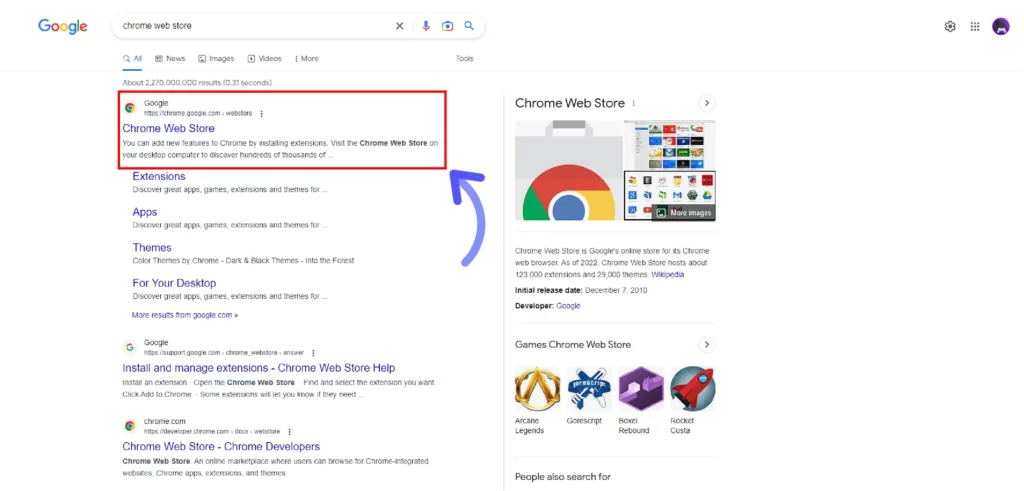Open Gorescript game icon
This screenshot has height=491, width=1024.
[589, 388]
